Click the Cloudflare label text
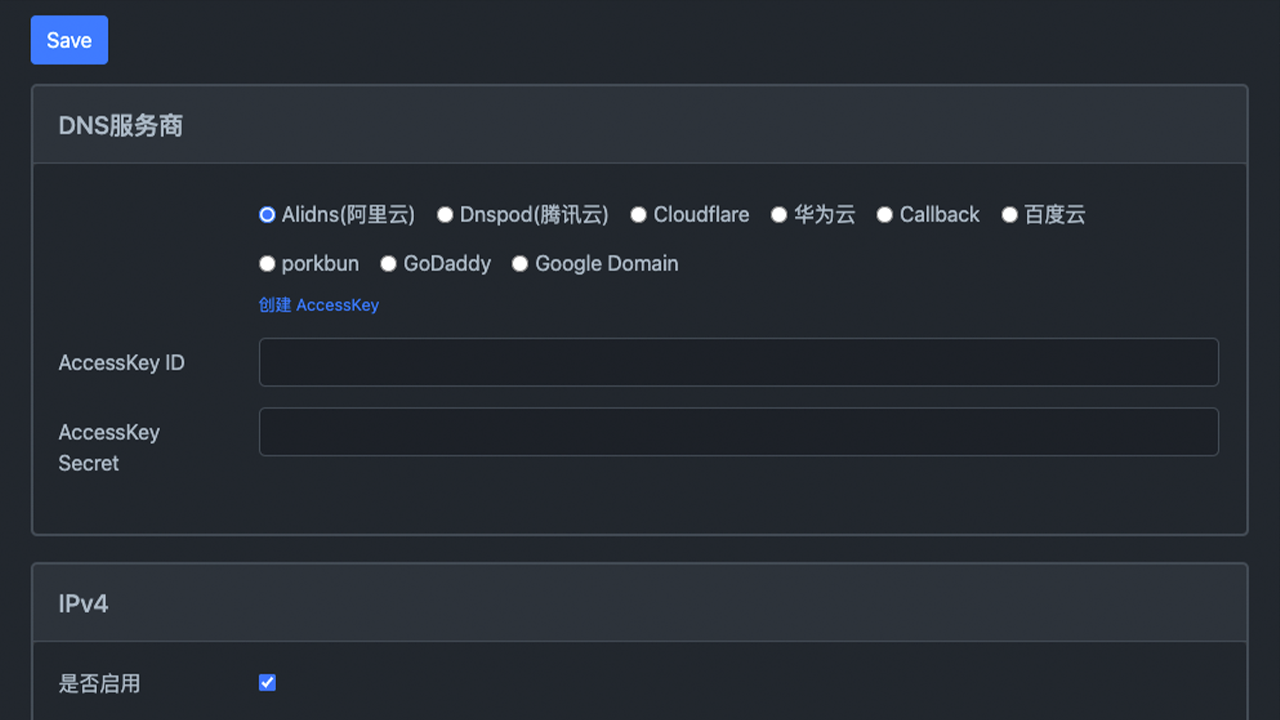This screenshot has width=1280, height=720. click(x=701, y=215)
